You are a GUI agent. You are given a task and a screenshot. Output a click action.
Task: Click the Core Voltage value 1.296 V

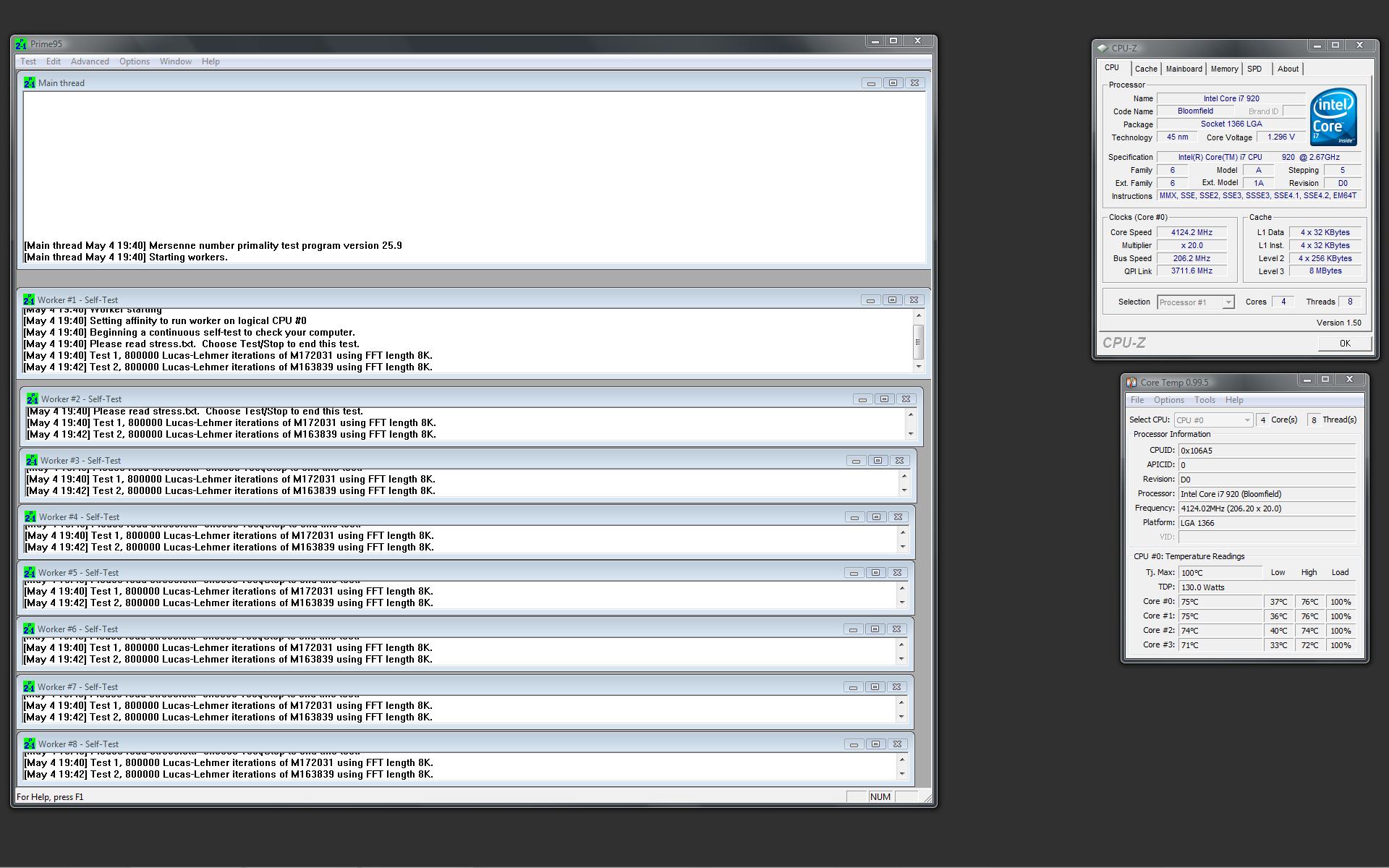[x=1280, y=137]
